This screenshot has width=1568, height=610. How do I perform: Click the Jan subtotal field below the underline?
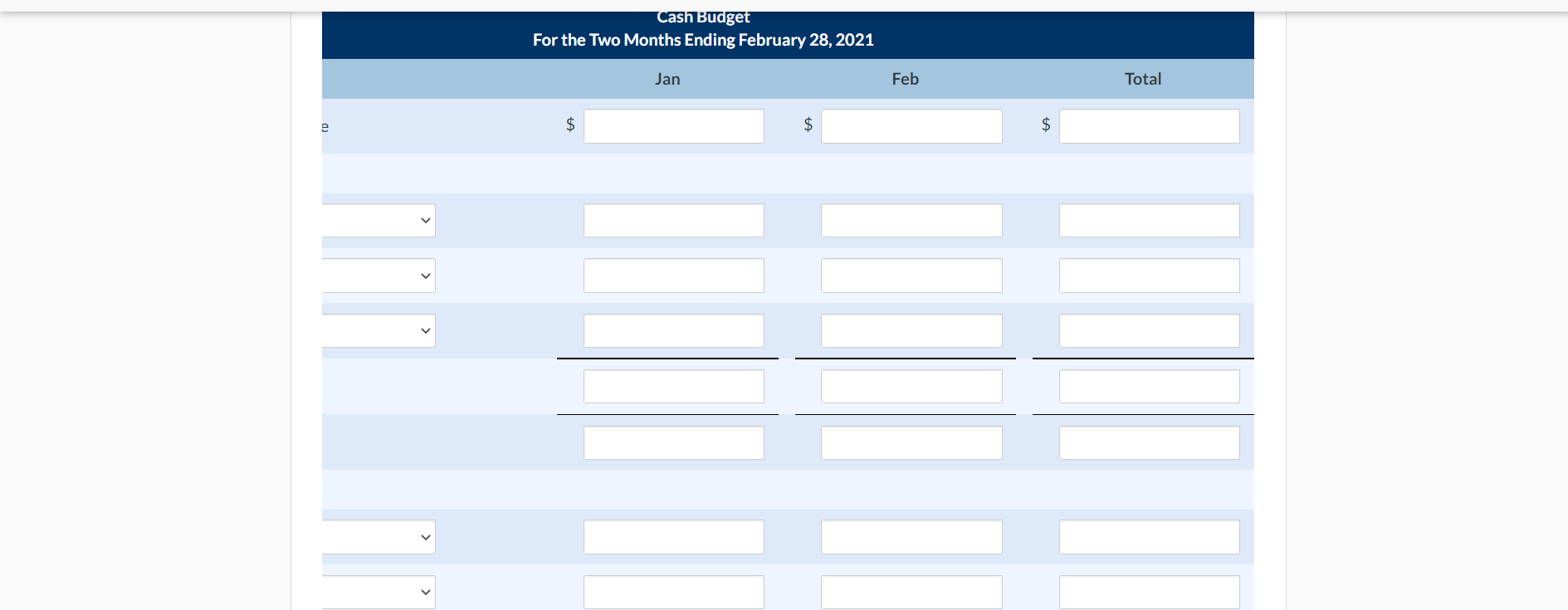(x=673, y=386)
